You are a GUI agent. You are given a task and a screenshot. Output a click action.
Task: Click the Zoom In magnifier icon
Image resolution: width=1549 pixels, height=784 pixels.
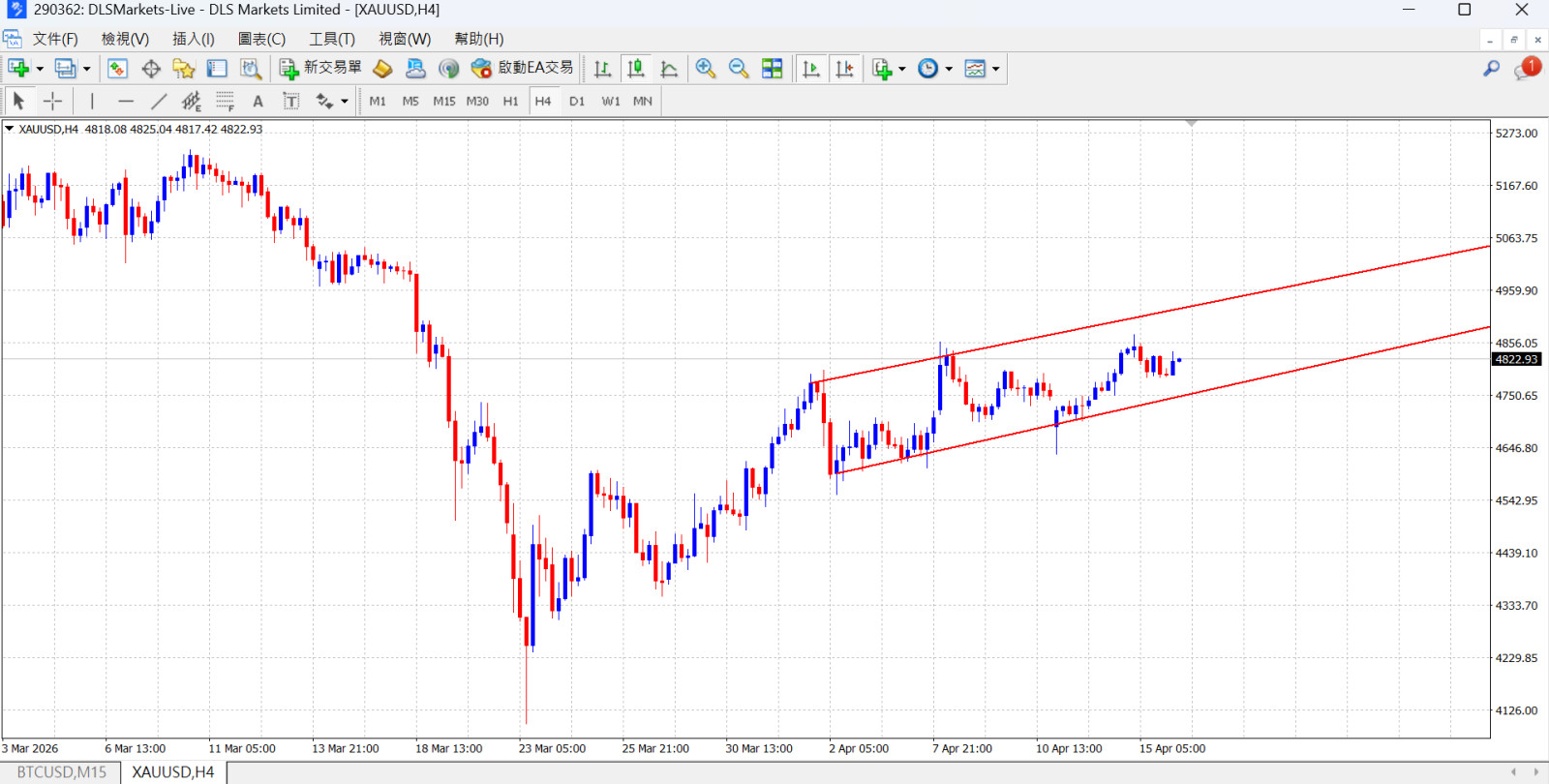pyautogui.click(x=706, y=69)
